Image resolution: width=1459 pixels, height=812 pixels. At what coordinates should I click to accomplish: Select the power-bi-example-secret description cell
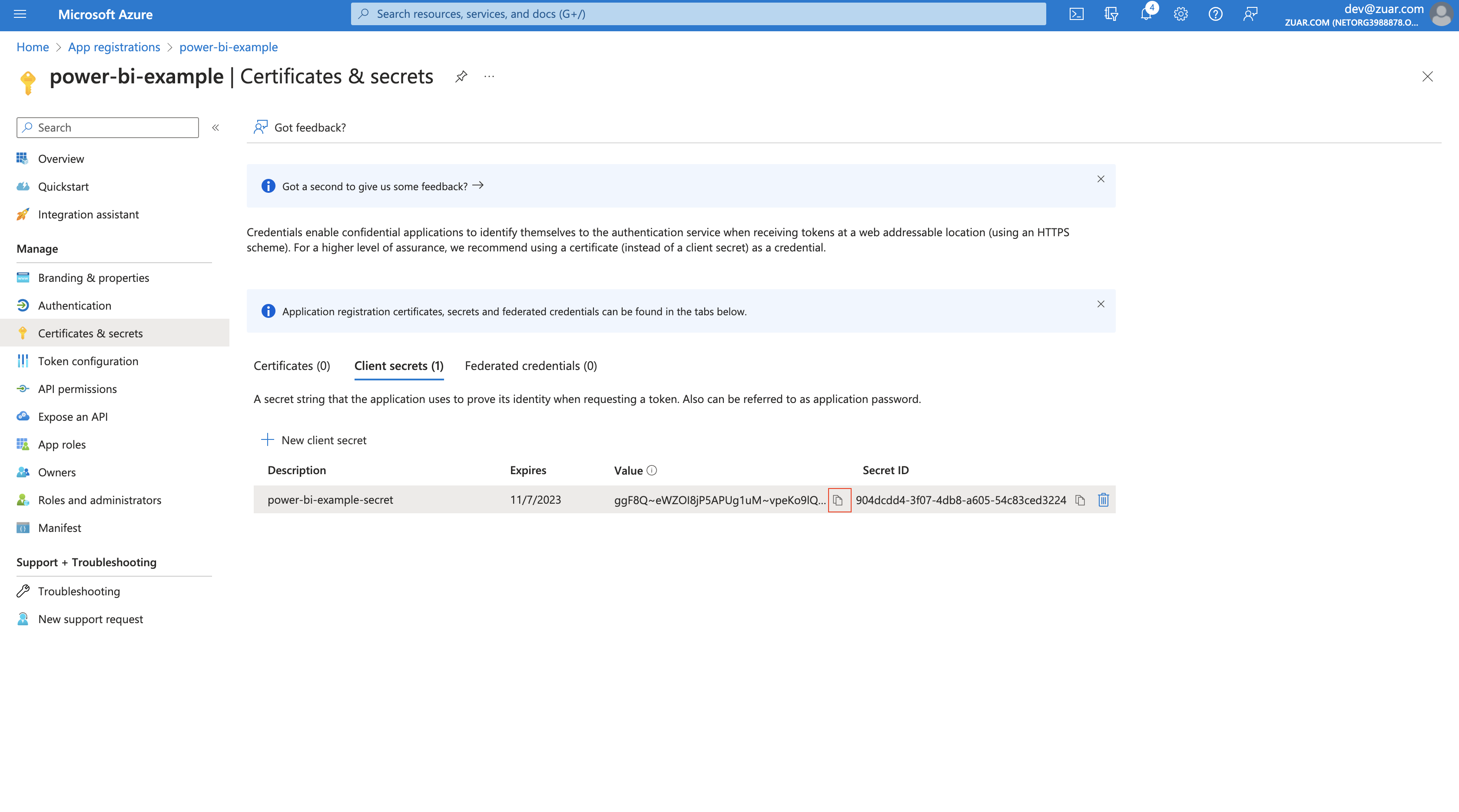[330, 500]
